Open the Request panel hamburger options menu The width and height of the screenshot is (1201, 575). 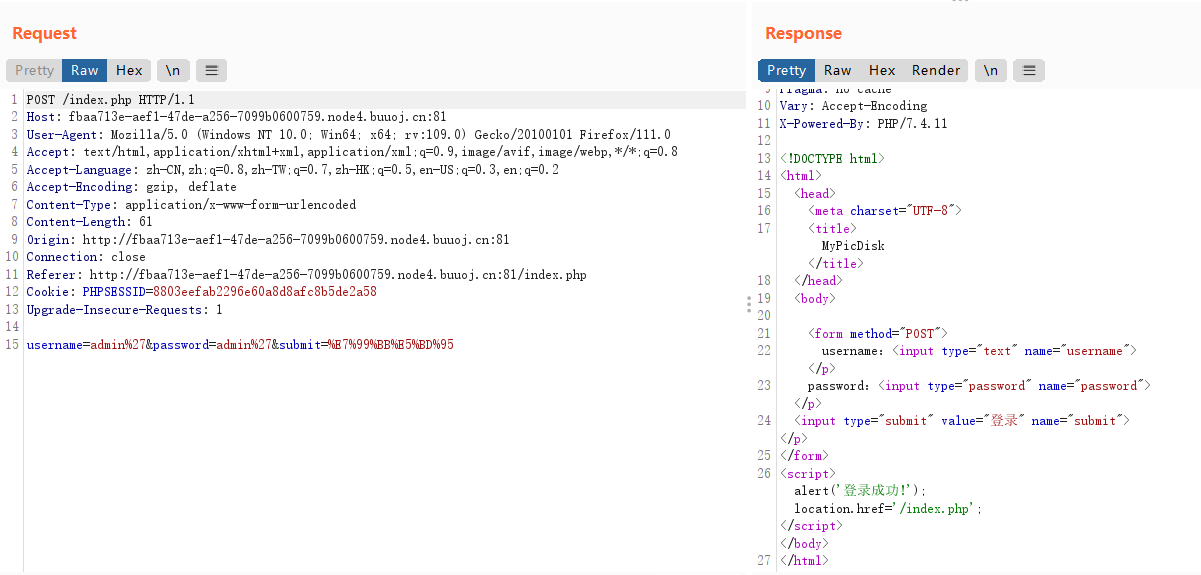(211, 70)
